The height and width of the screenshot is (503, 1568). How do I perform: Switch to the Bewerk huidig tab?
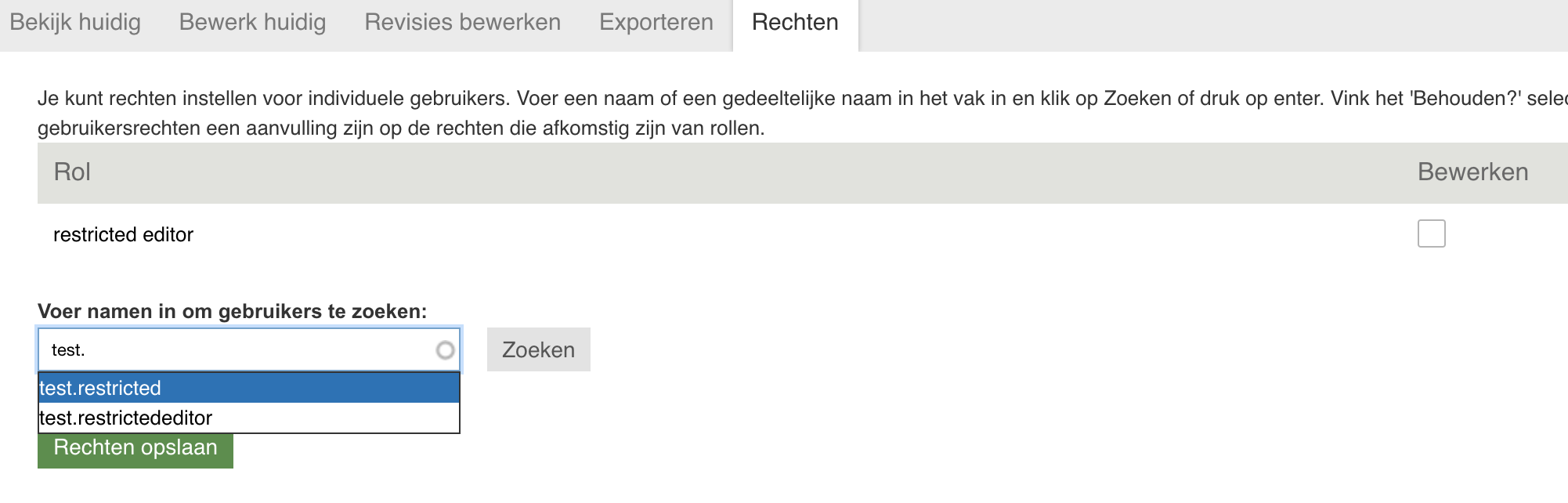click(252, 22)
